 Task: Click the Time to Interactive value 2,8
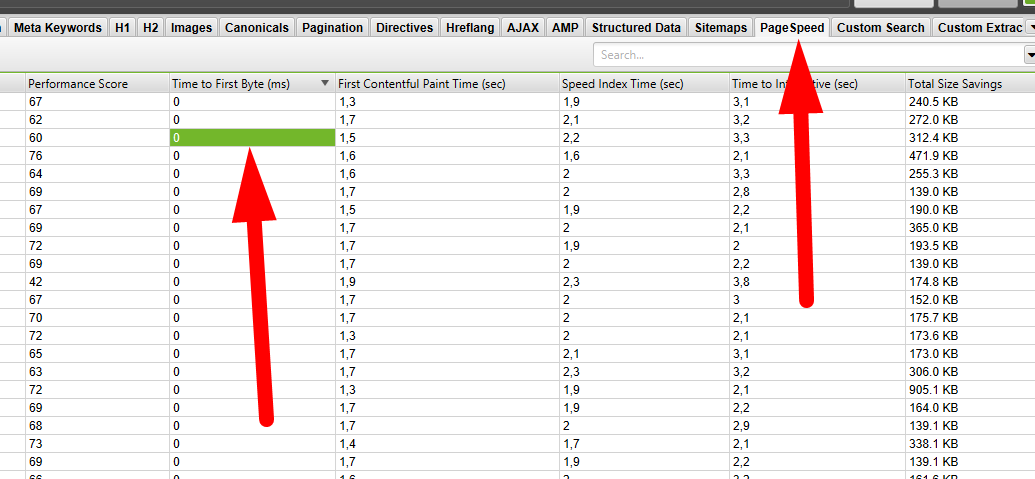[817, 192]
